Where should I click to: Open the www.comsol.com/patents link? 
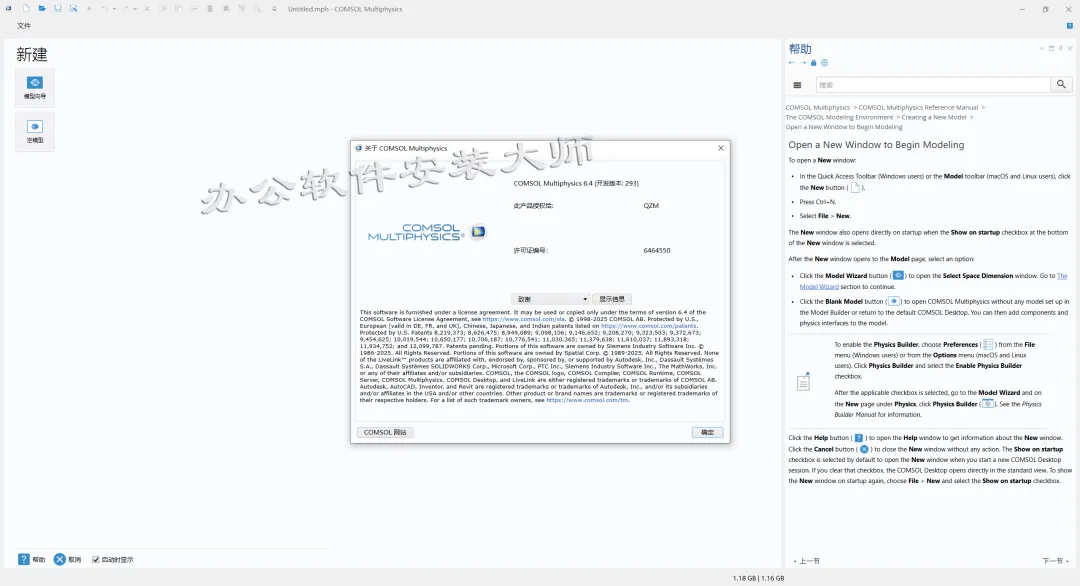pos(648,326)
